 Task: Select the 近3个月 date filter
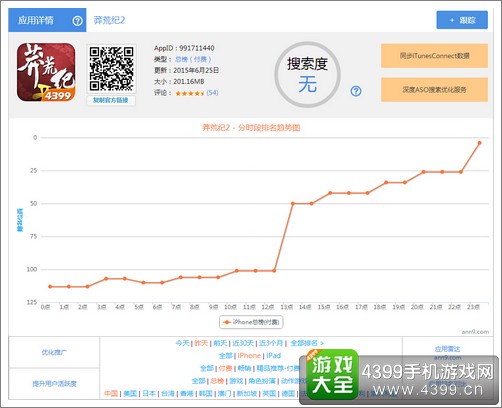(x=271, y=343)
